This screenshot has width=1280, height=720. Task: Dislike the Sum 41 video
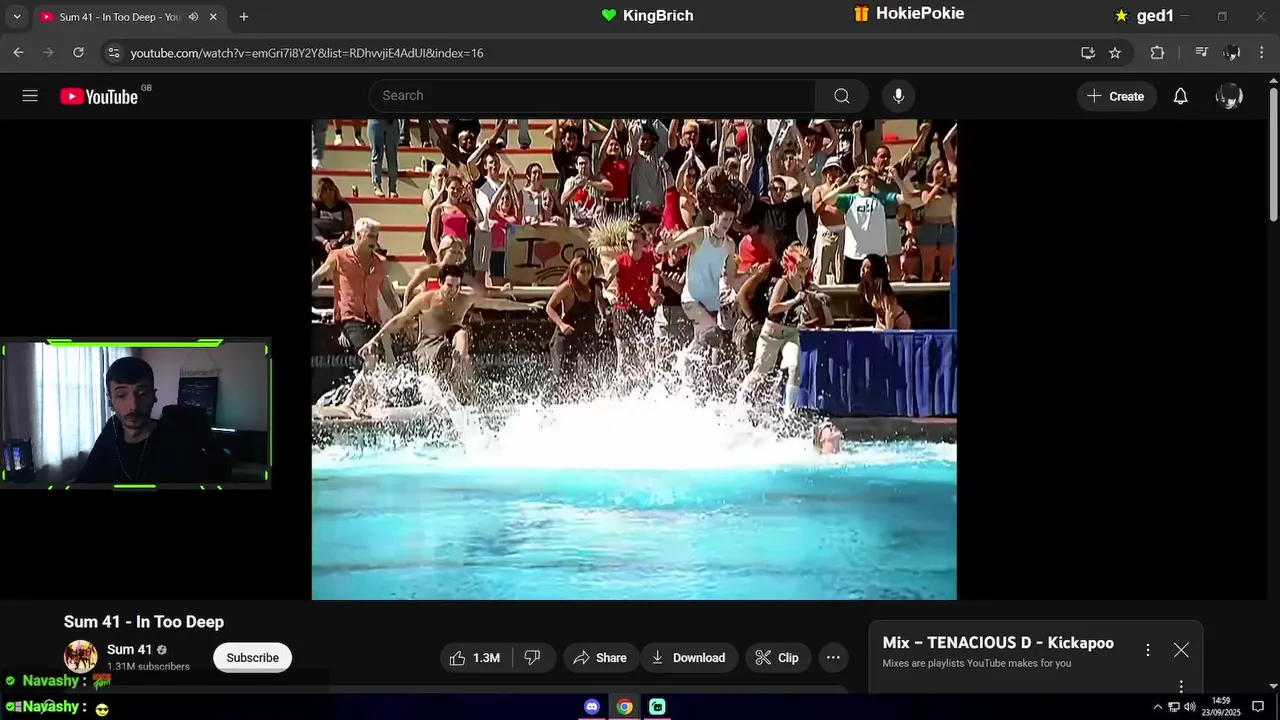click(532, 657)
